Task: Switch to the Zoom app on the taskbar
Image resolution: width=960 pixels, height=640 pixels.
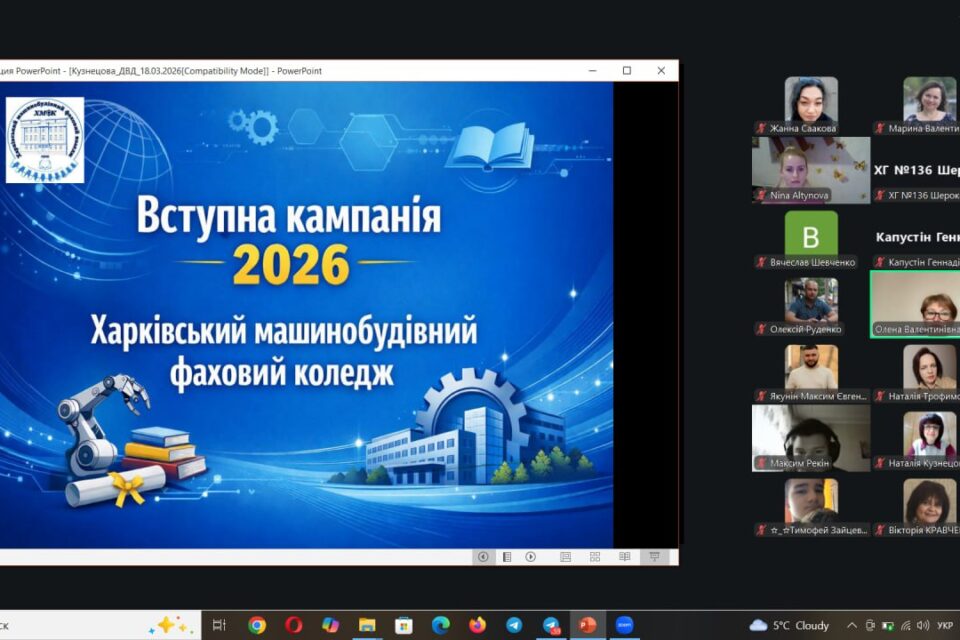Action: (624, 625)
